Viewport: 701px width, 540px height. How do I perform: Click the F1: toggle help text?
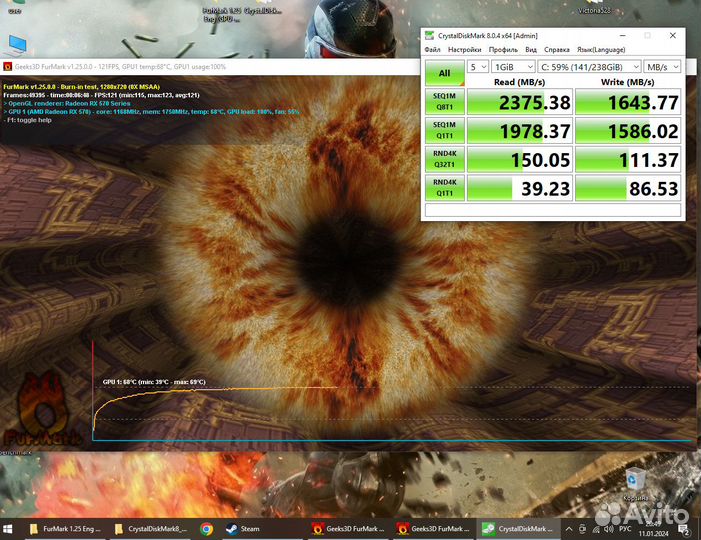[28, 120]
